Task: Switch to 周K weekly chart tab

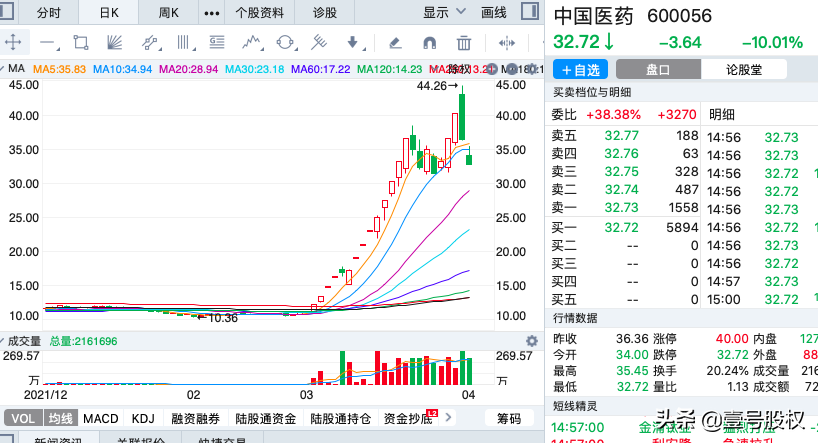Action: pos(169,13)
